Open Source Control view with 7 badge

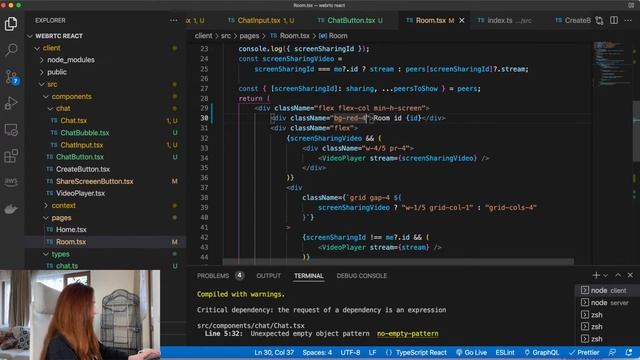[x=11, y=77]
